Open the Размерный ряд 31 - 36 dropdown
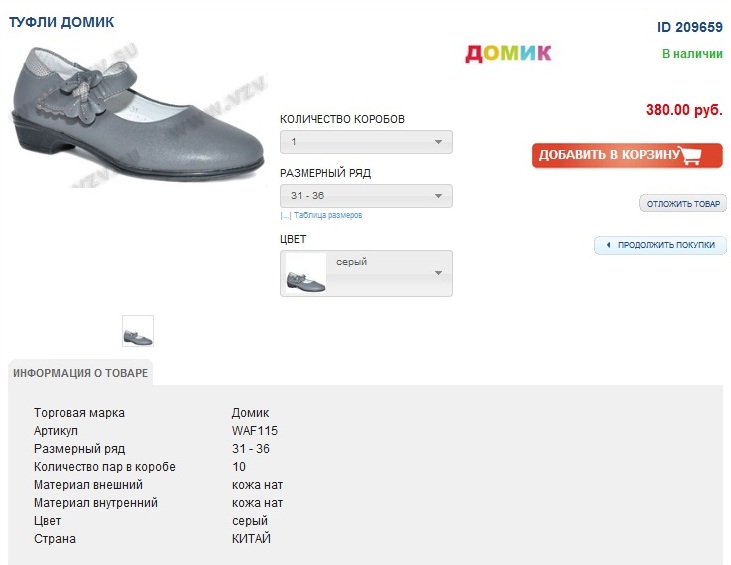Screen dimensions: 731x565 pos(366,196)
